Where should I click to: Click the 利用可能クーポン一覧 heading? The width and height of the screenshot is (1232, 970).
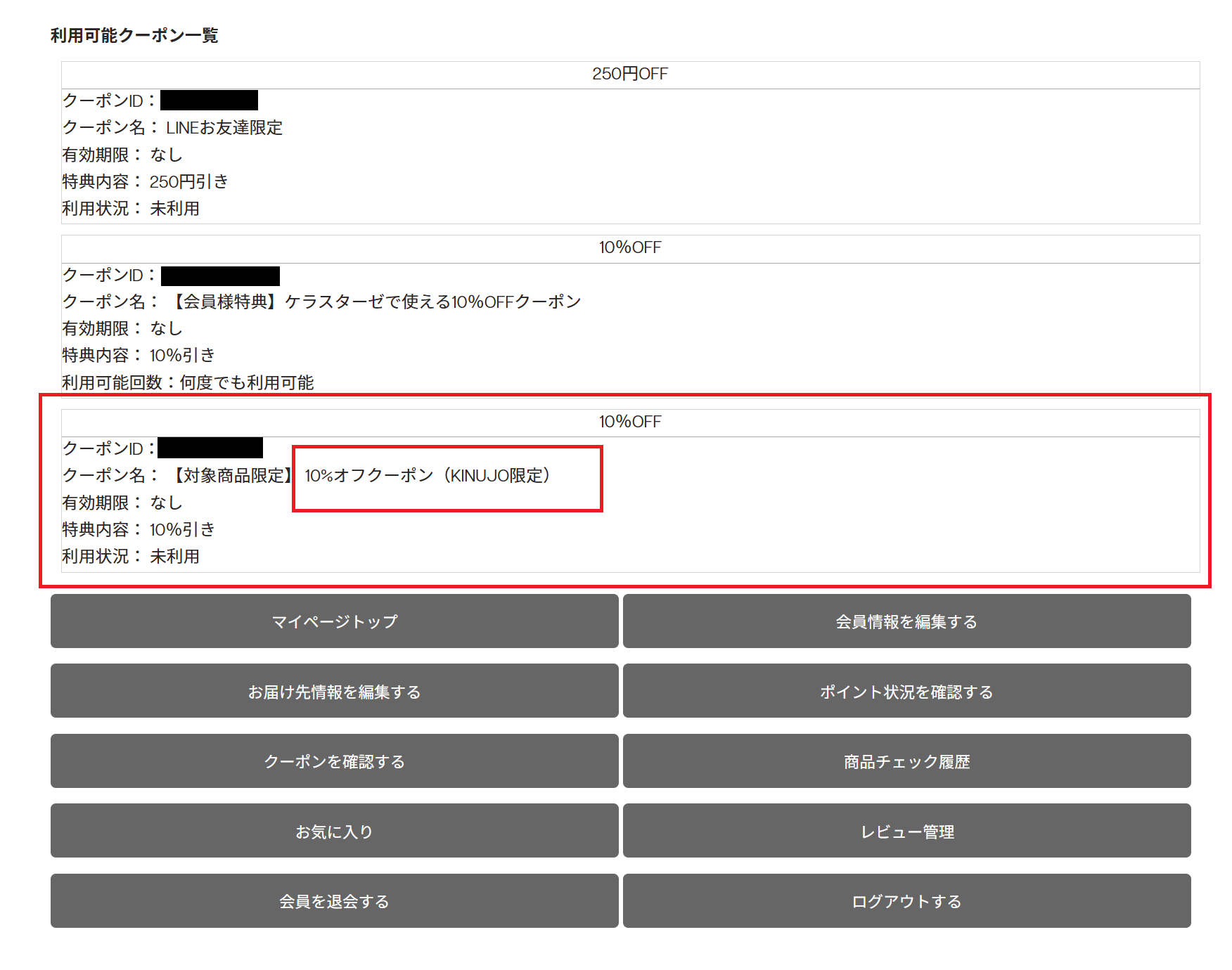[134, 35]
